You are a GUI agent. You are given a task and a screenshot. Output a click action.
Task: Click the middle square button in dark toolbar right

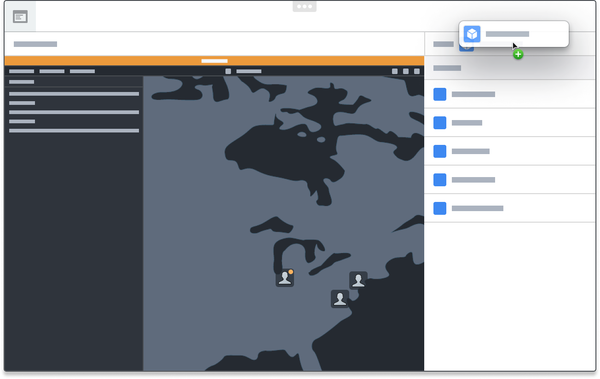point(406,71)
